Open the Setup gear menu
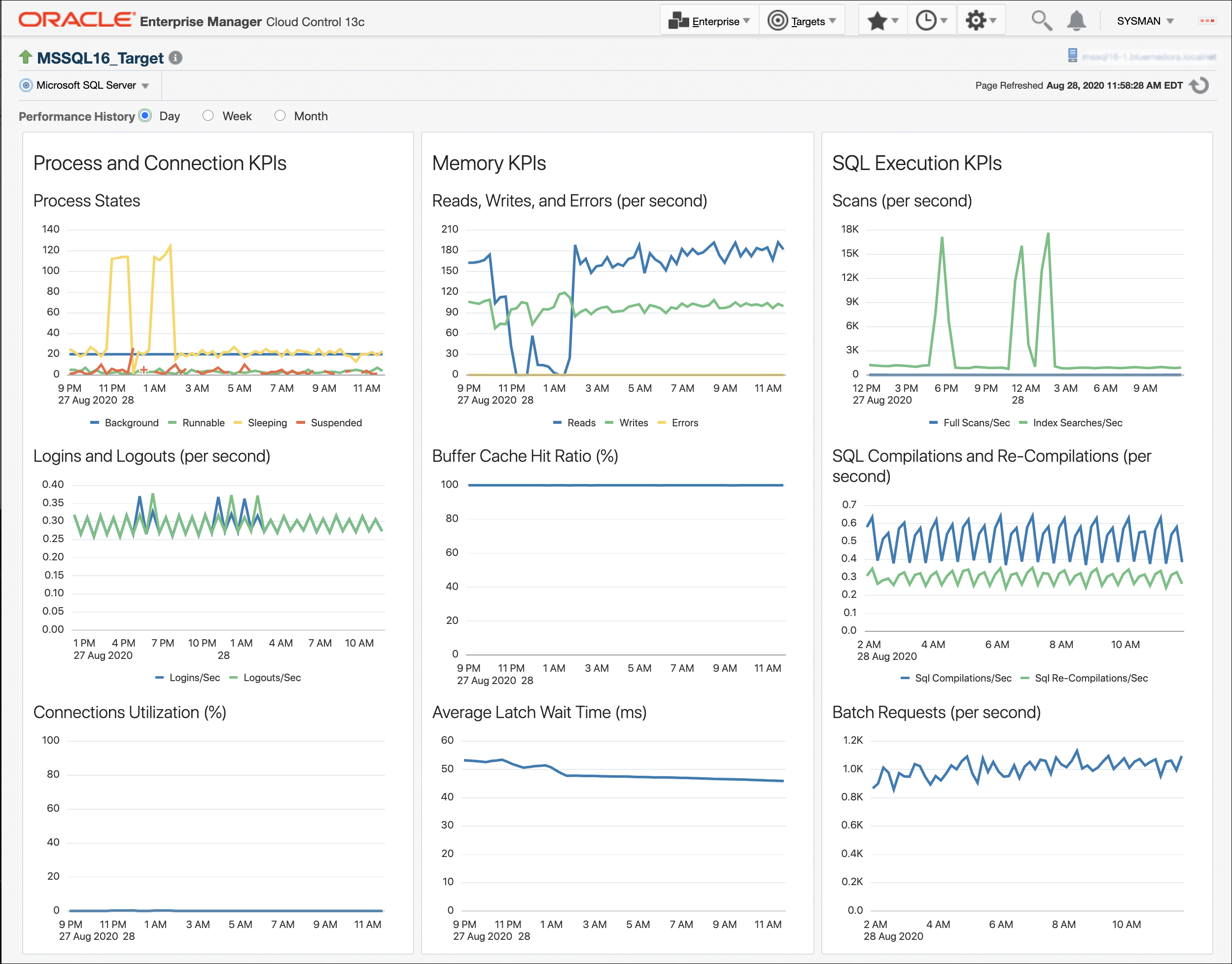 coord(981,21)
